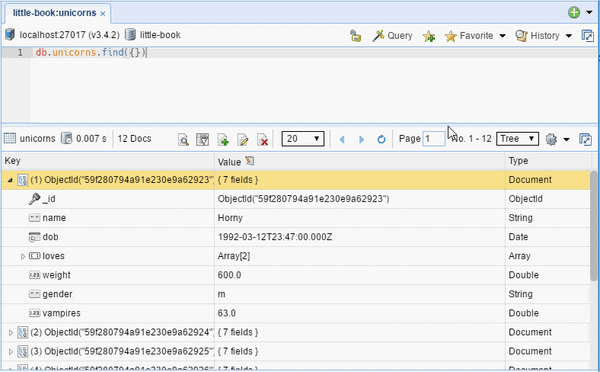This screenshot has width=600, height=372.
Task: Click the localhost:27017 server icon
Action: point(10,35)
